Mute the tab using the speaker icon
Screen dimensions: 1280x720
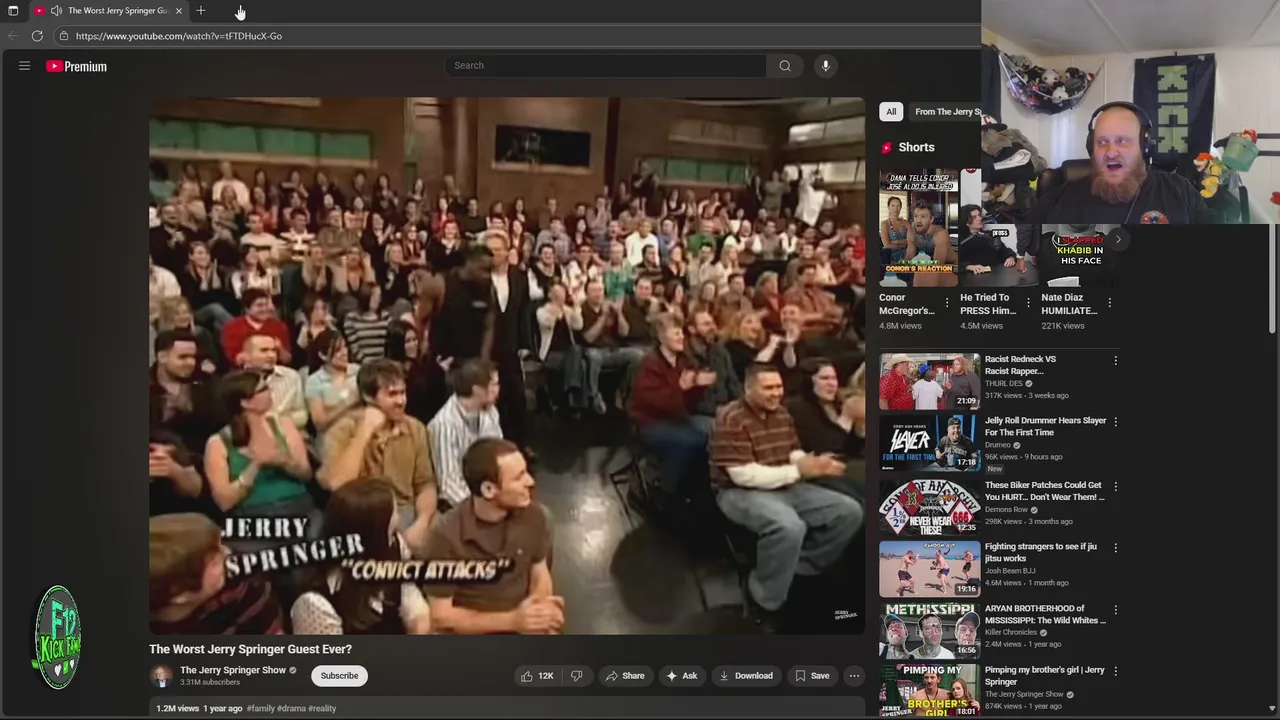coord(56,11)
